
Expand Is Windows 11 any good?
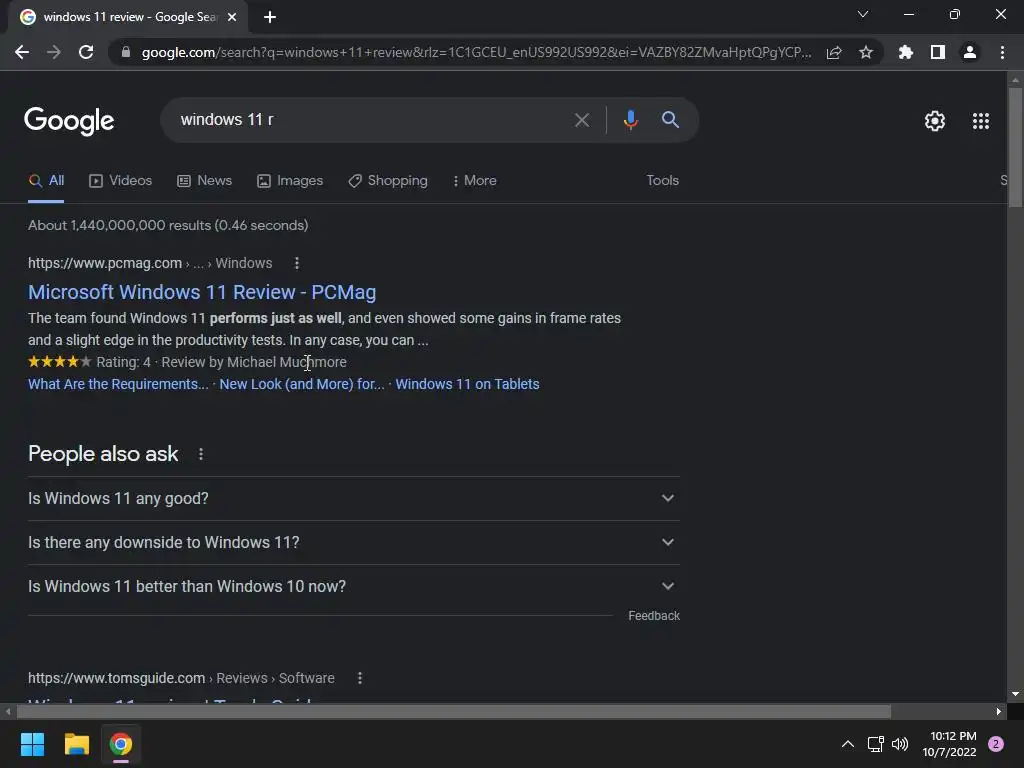[353, 498]
